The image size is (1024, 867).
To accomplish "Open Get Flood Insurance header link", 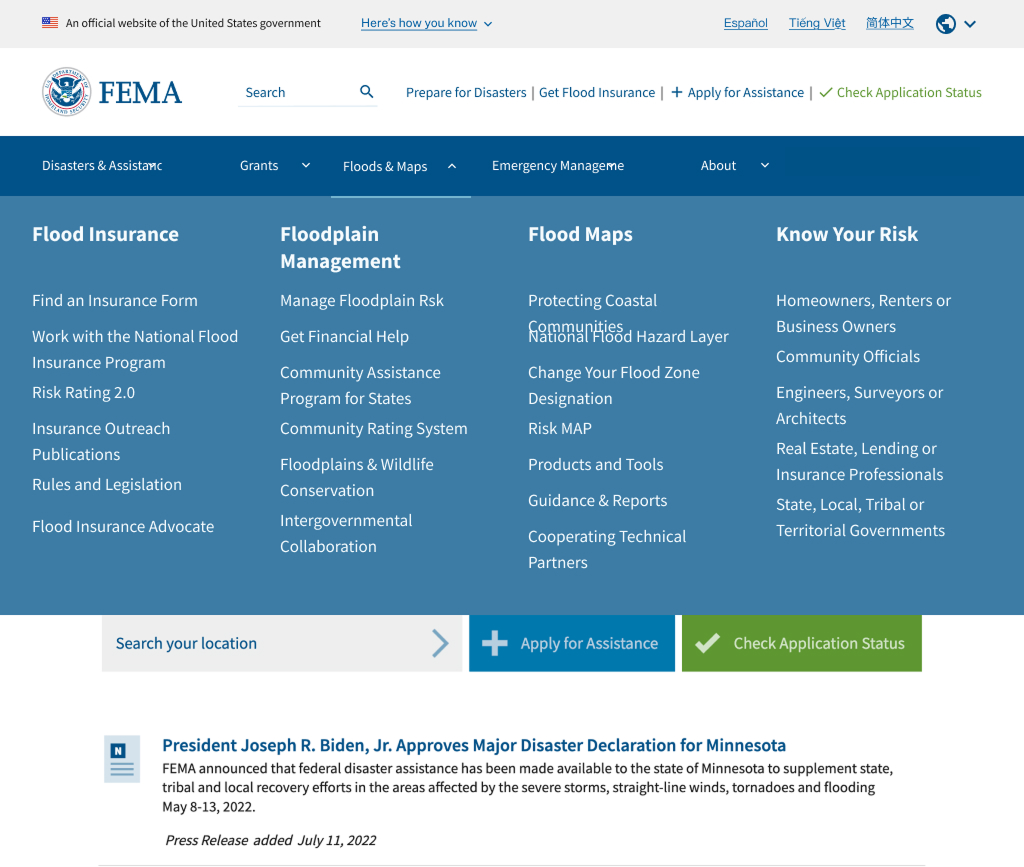I will pos(596,93).
